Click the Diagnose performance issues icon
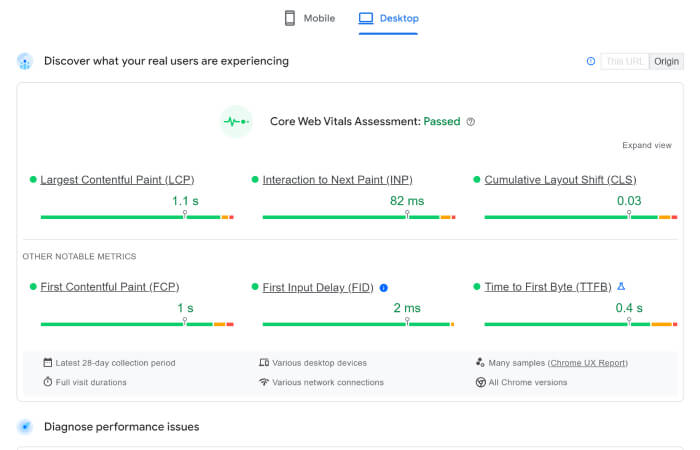 25,427
